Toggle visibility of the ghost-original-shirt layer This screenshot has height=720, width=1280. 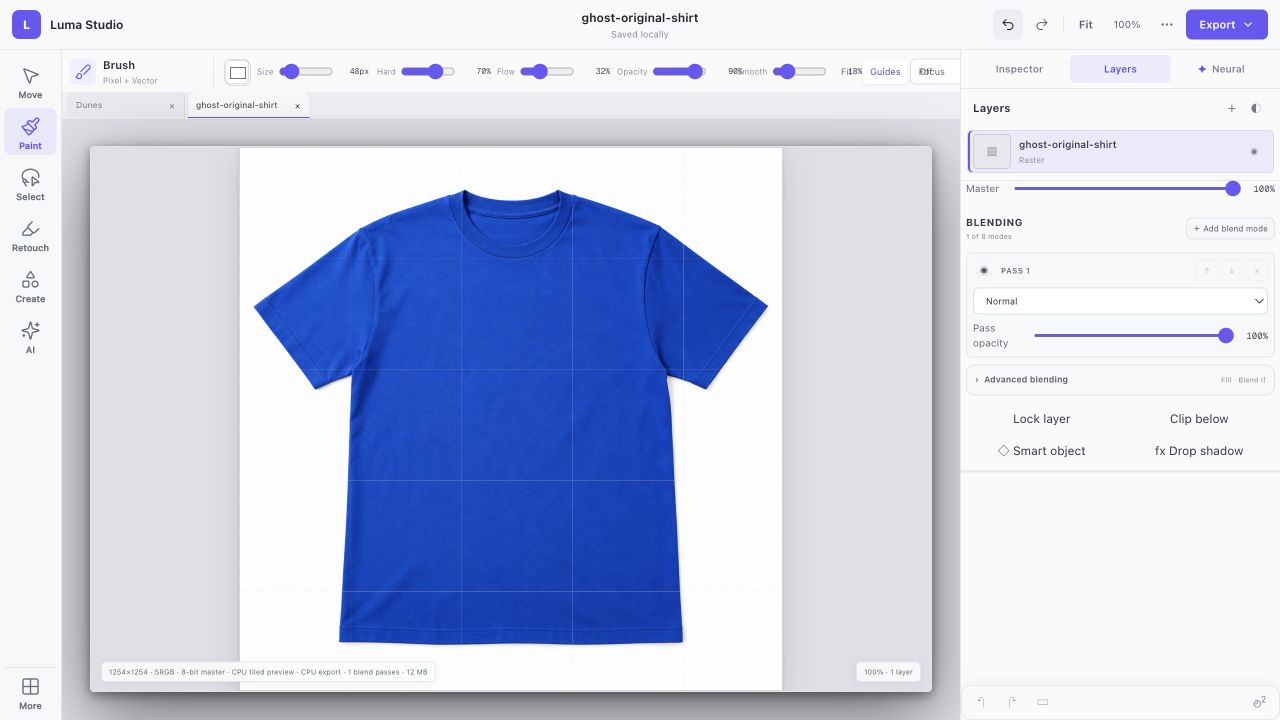(x=1254, y=152)
